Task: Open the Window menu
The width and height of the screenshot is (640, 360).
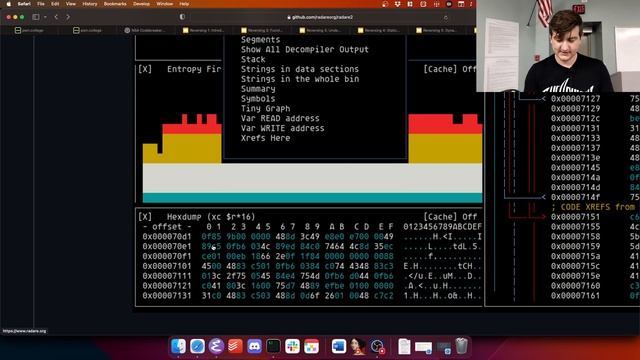Action: 164,4
